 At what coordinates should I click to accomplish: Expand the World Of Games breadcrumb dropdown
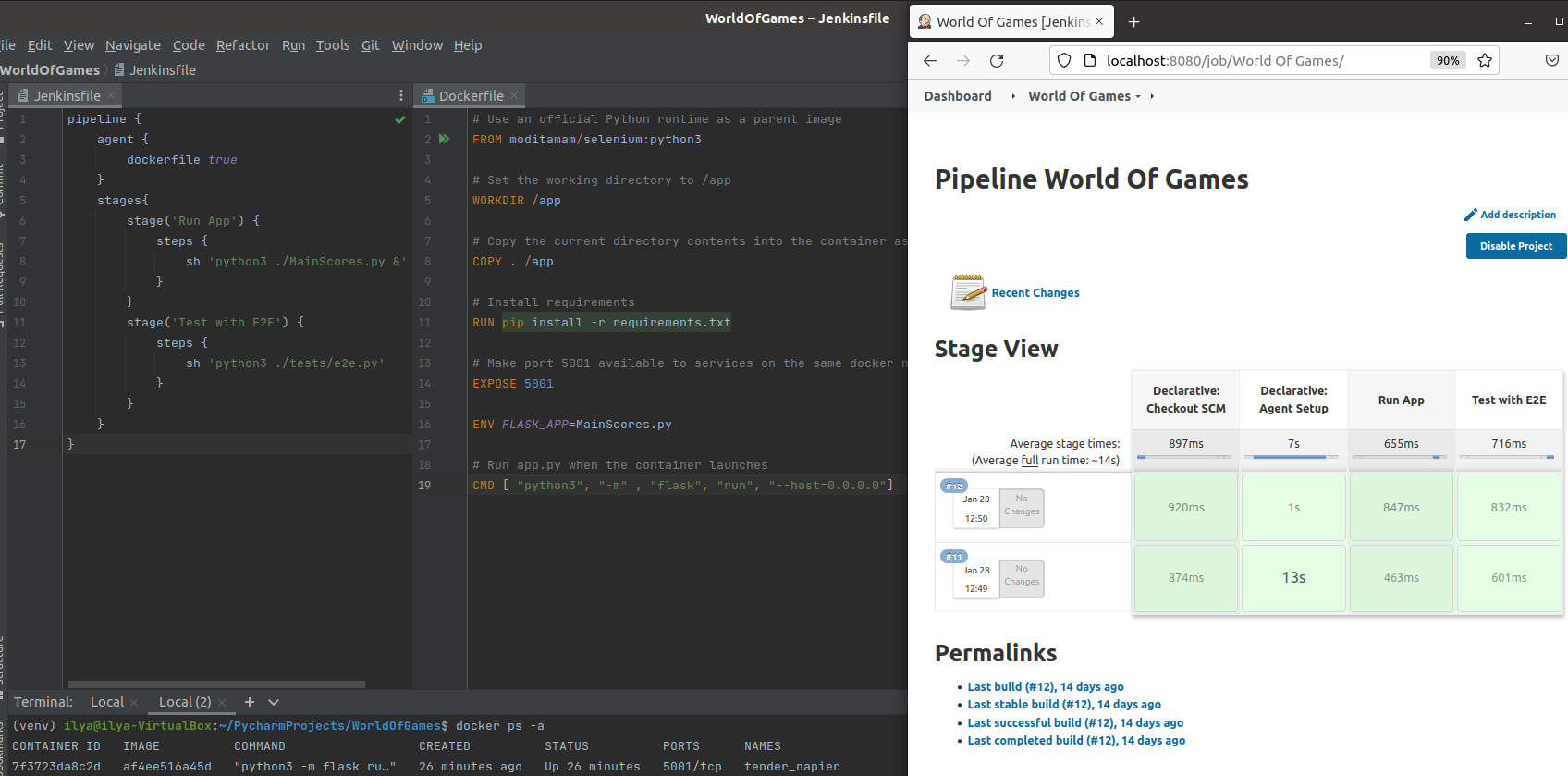tap(1138, 96)
